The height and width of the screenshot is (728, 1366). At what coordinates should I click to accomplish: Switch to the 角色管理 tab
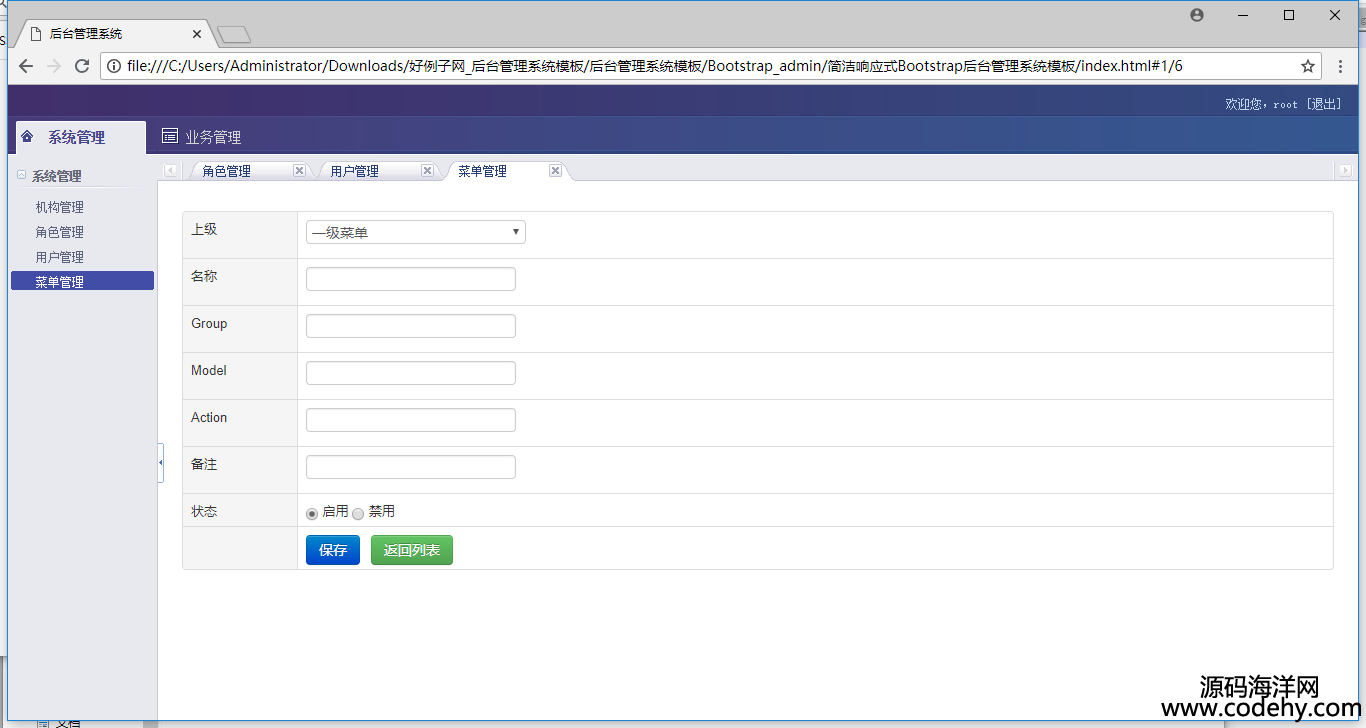[227, 171]
